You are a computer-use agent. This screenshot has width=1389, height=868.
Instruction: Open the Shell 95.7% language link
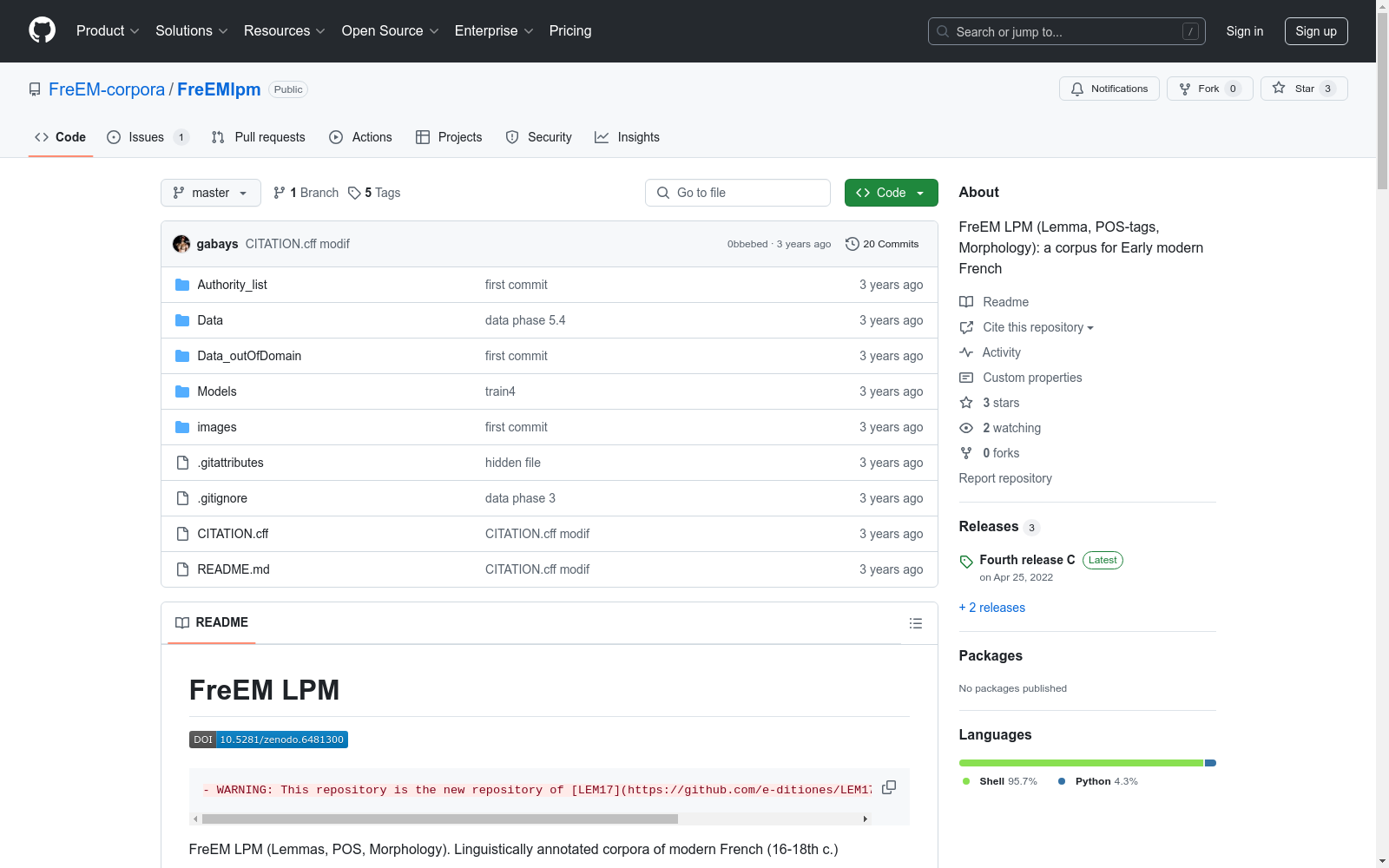[1000, 781]
